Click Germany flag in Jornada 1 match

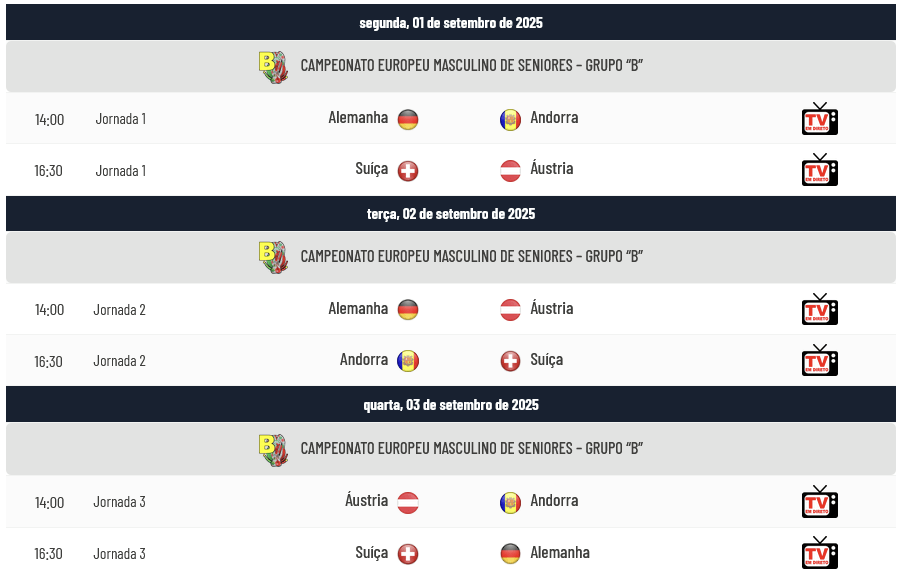coord(408,120)
